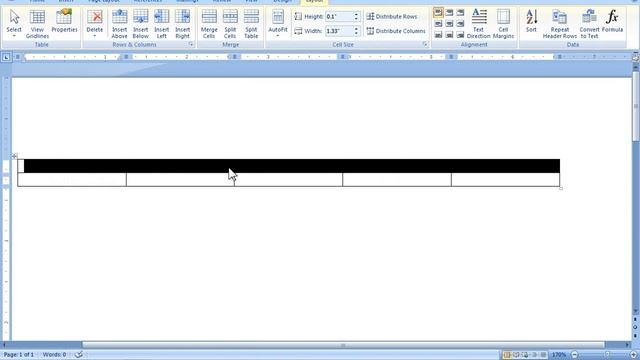This screenshot has width=640, height=360.
Task: Click Words: 0 in status bar
Action: 54,355
